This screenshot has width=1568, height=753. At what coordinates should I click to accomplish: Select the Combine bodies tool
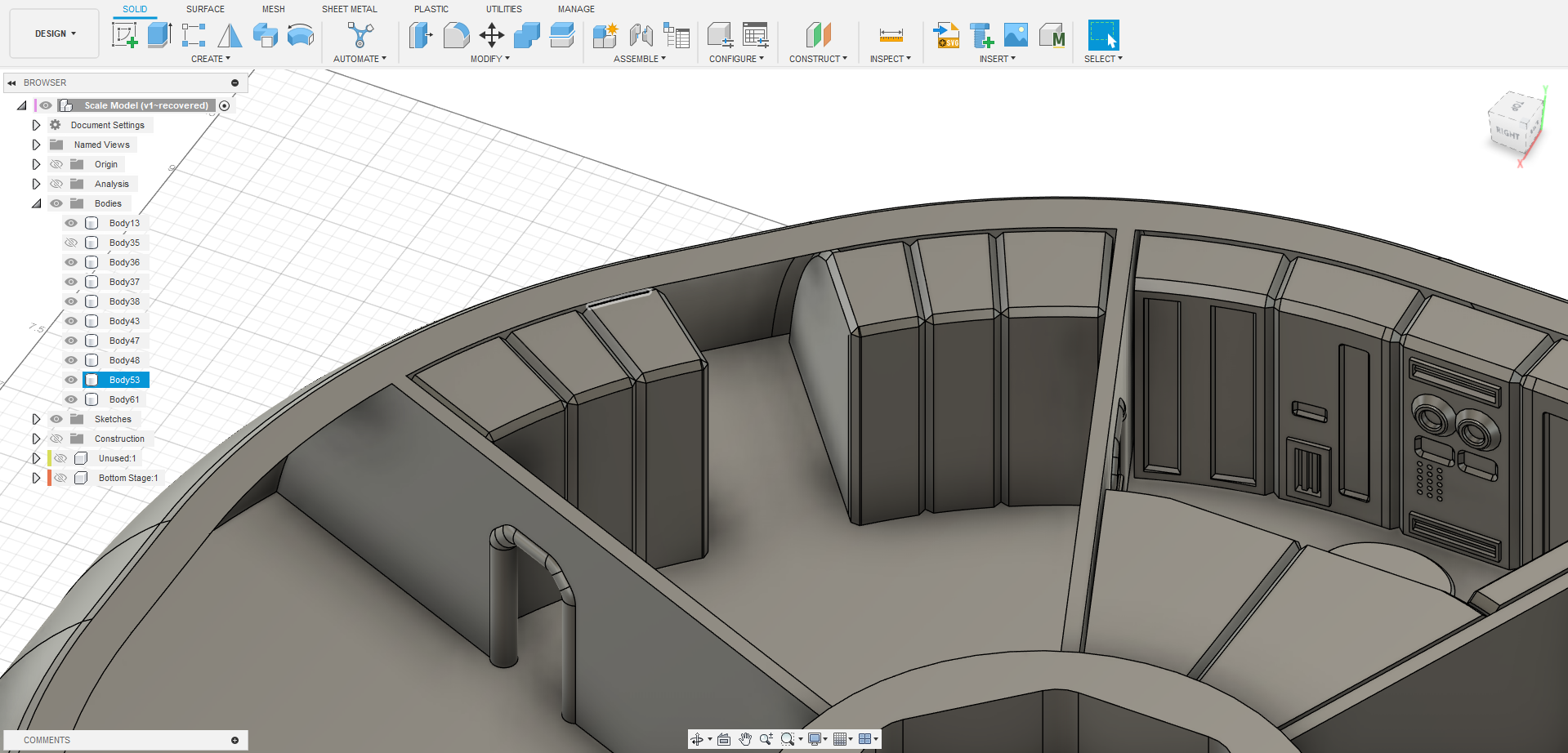coord(527,34)
